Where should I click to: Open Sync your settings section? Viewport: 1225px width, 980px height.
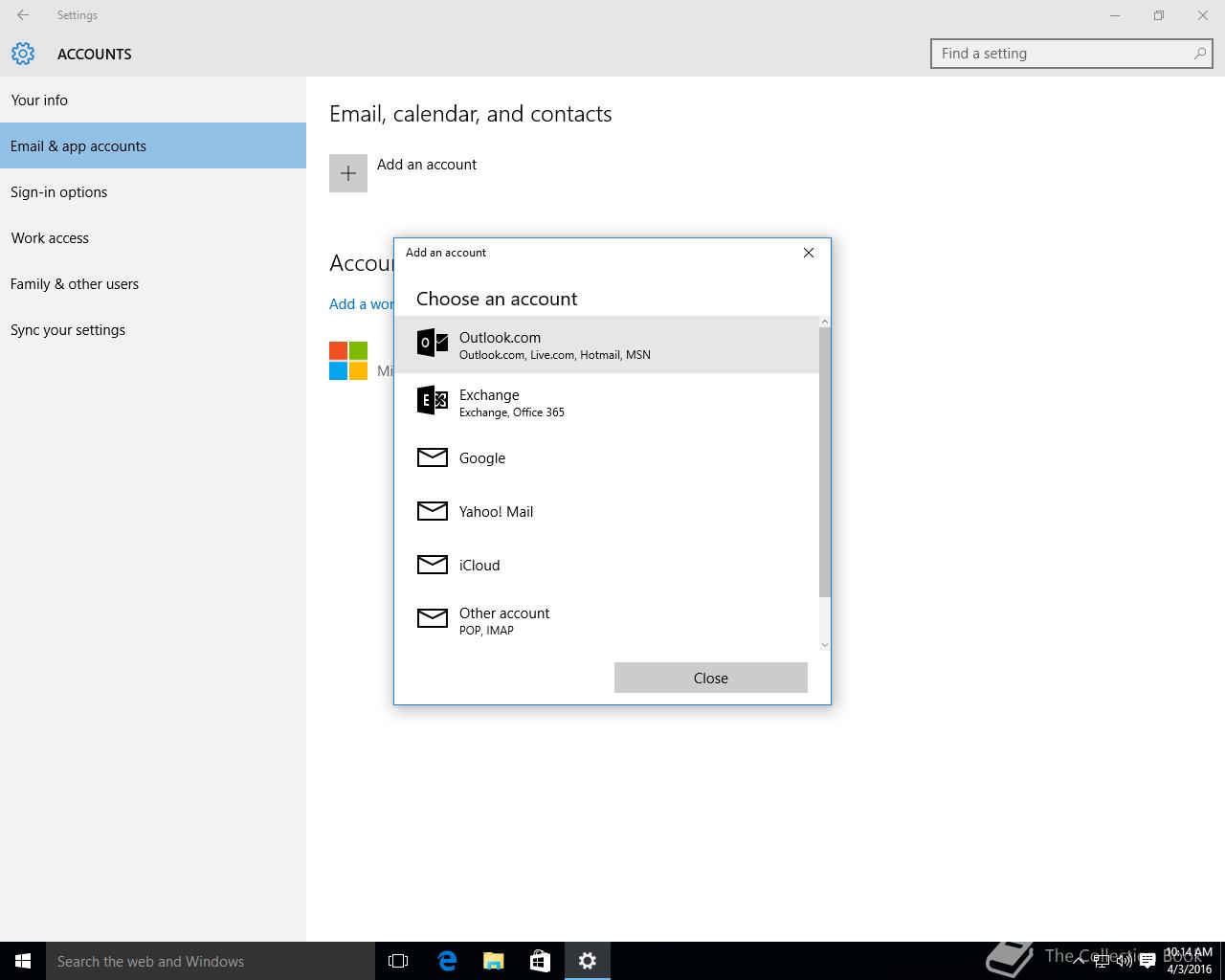click(x=153, y=329)
